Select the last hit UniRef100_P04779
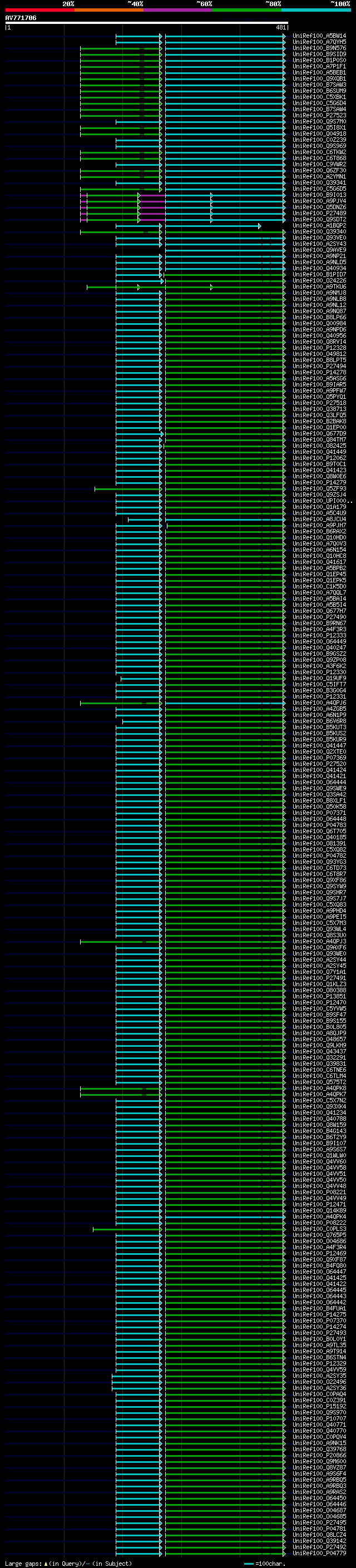Viewport: 356px width, 1568px height. point(319,1553)
